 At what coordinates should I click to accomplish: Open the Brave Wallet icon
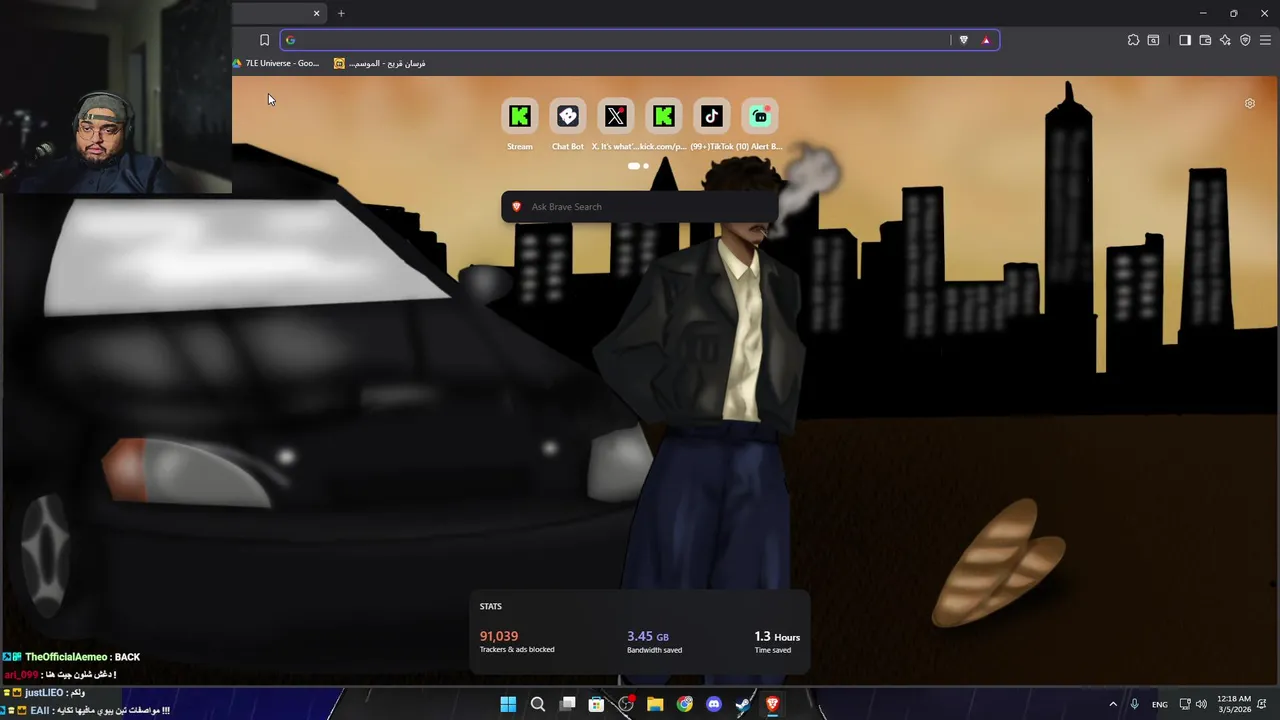point(1205,40)
